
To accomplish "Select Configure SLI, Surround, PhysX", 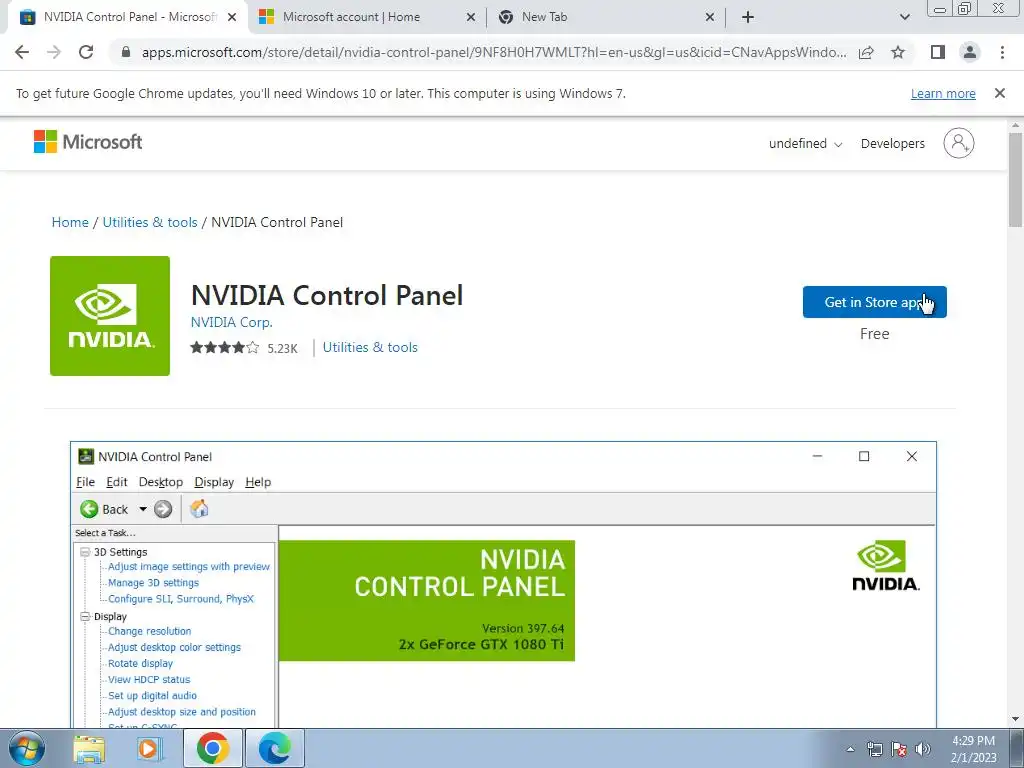I will (x=181, y=599).
